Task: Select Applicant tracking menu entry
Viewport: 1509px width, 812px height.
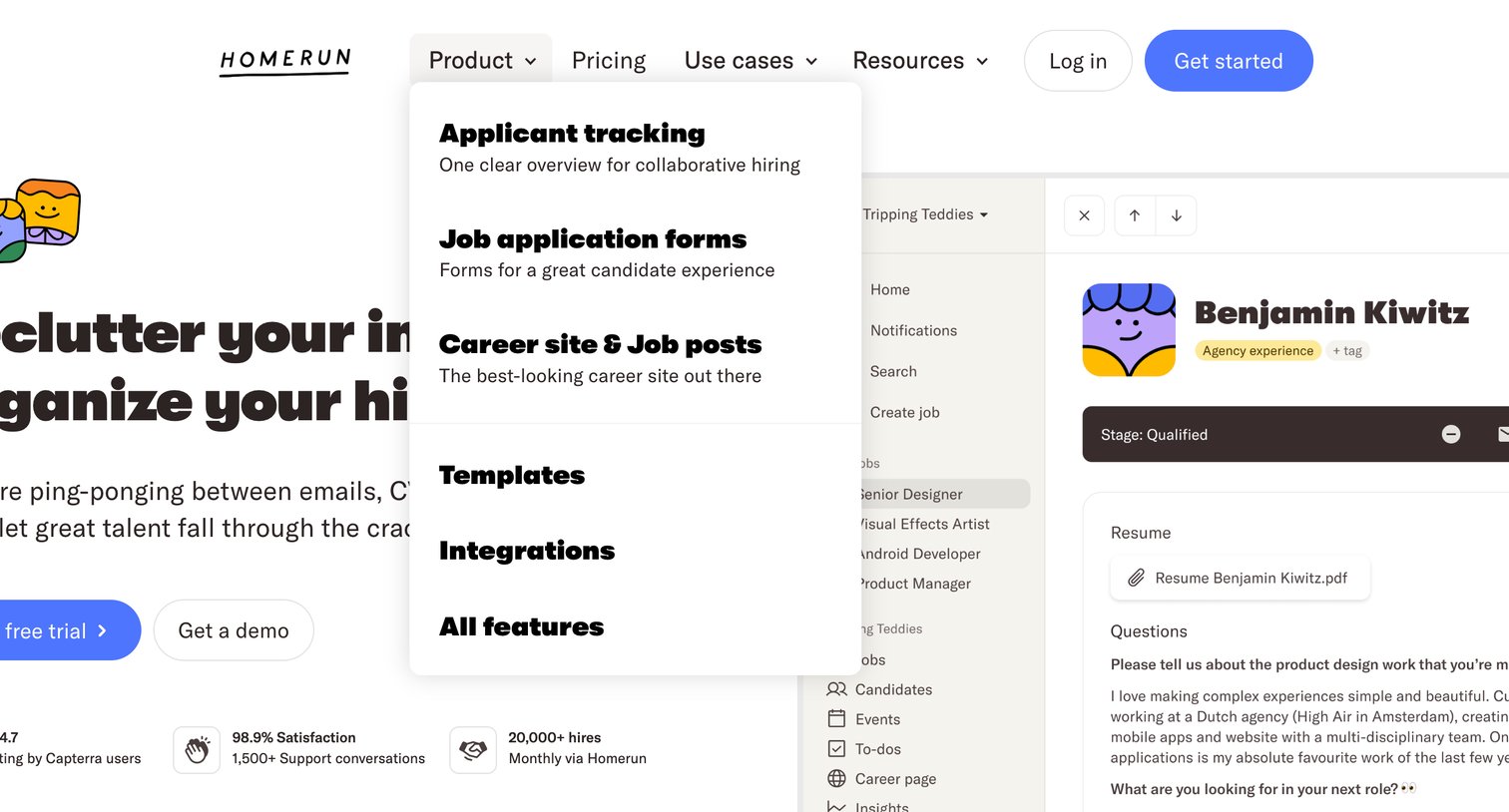Action: 620,148
